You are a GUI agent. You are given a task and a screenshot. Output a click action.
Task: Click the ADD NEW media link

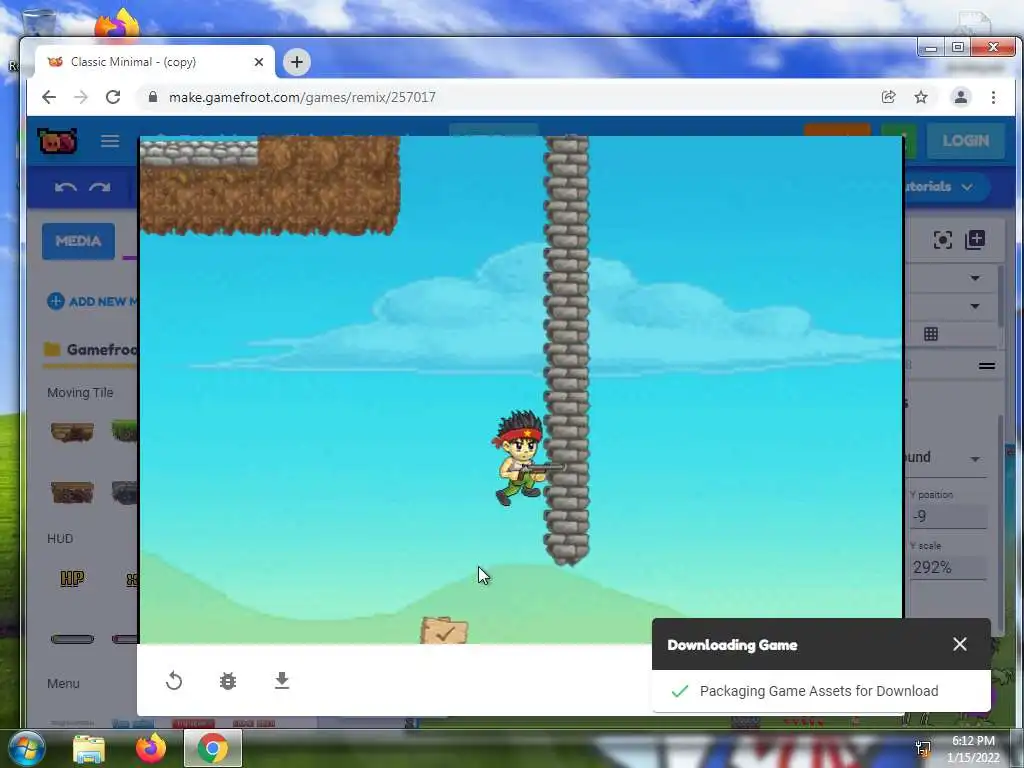coord(93,301)
